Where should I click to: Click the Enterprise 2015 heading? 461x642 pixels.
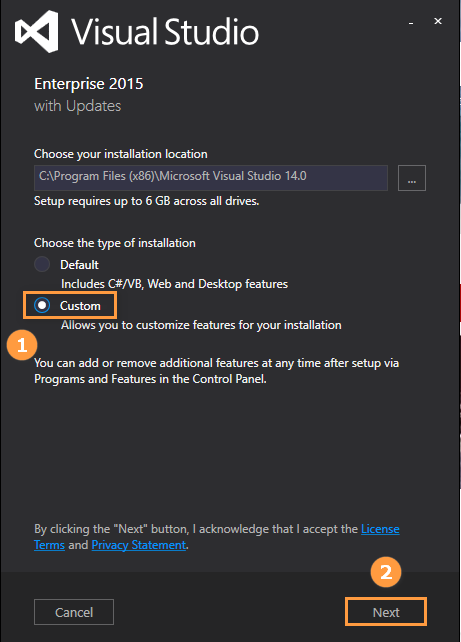point(89,84)
